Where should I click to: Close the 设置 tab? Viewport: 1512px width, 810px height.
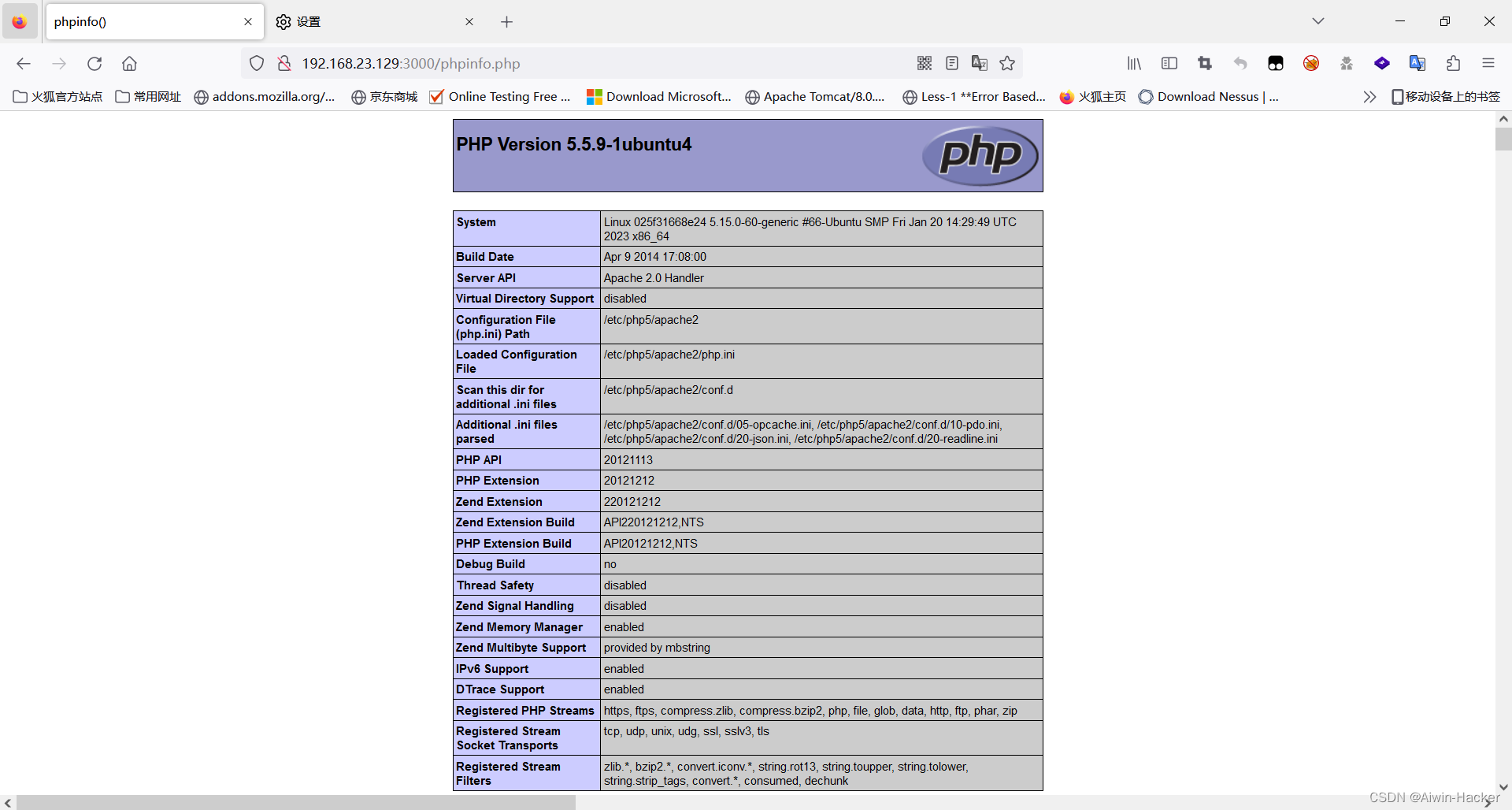469,22
